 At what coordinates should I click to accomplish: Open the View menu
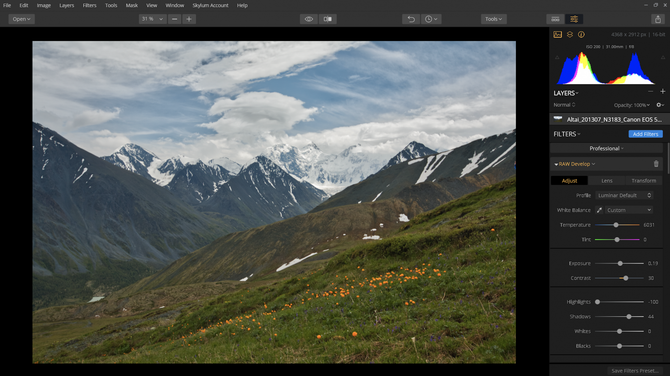point(152,6)
